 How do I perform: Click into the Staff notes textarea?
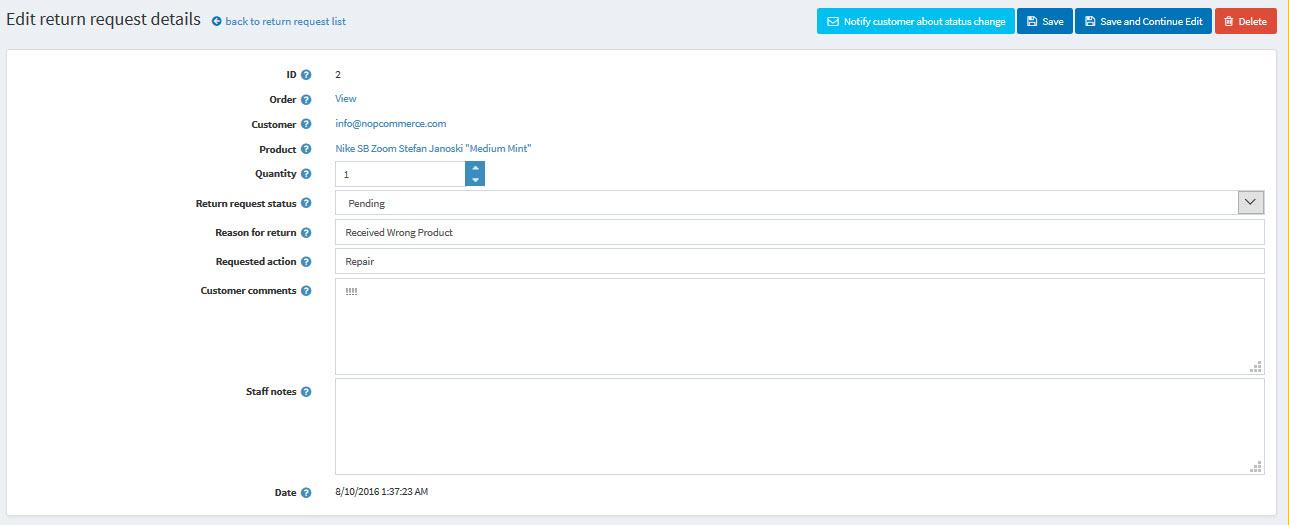tap(799, 427)
